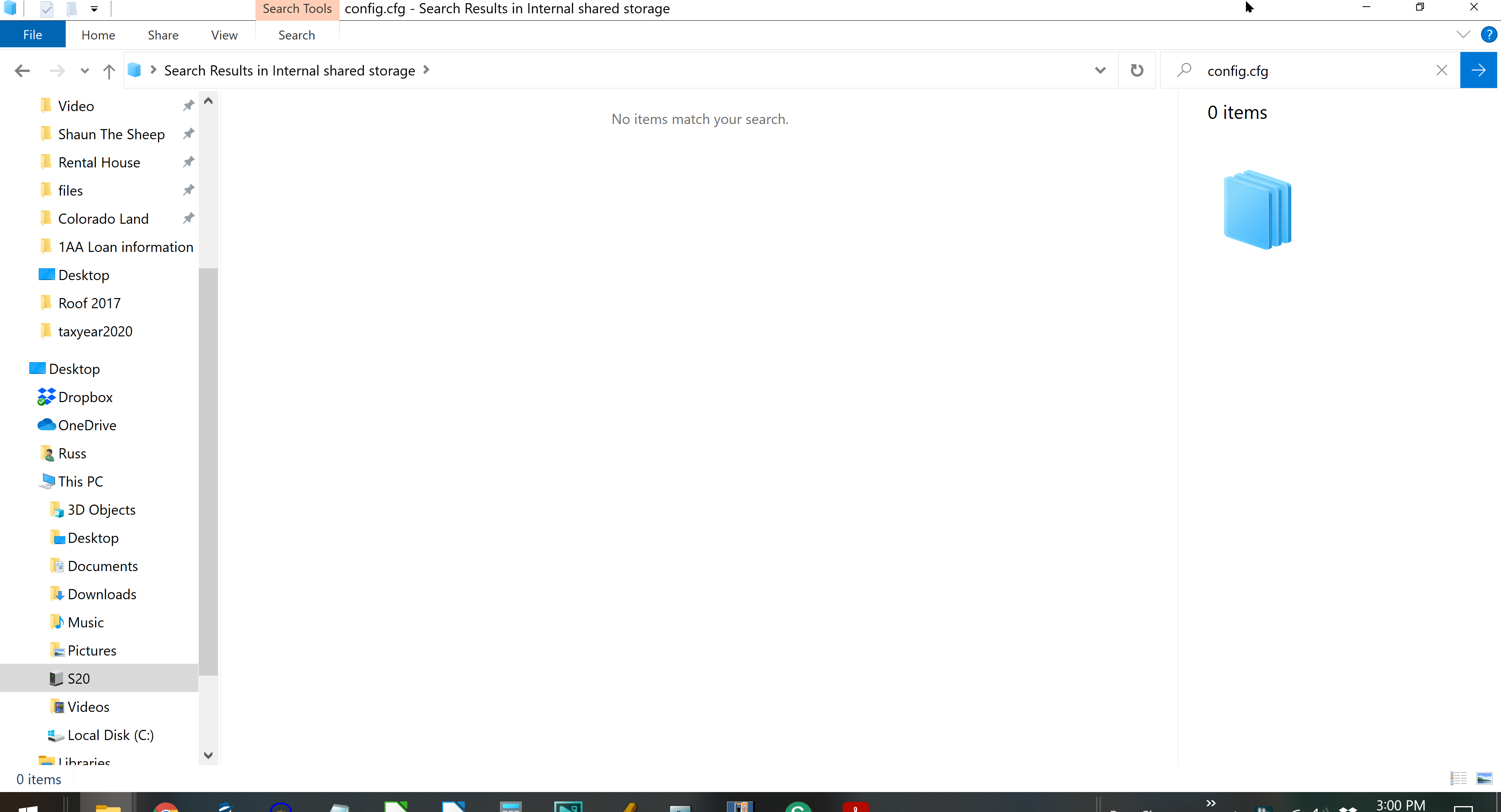Click the Back navigation arrow
This screenshot has height=812, width=1501.
[x=22, y=70]
